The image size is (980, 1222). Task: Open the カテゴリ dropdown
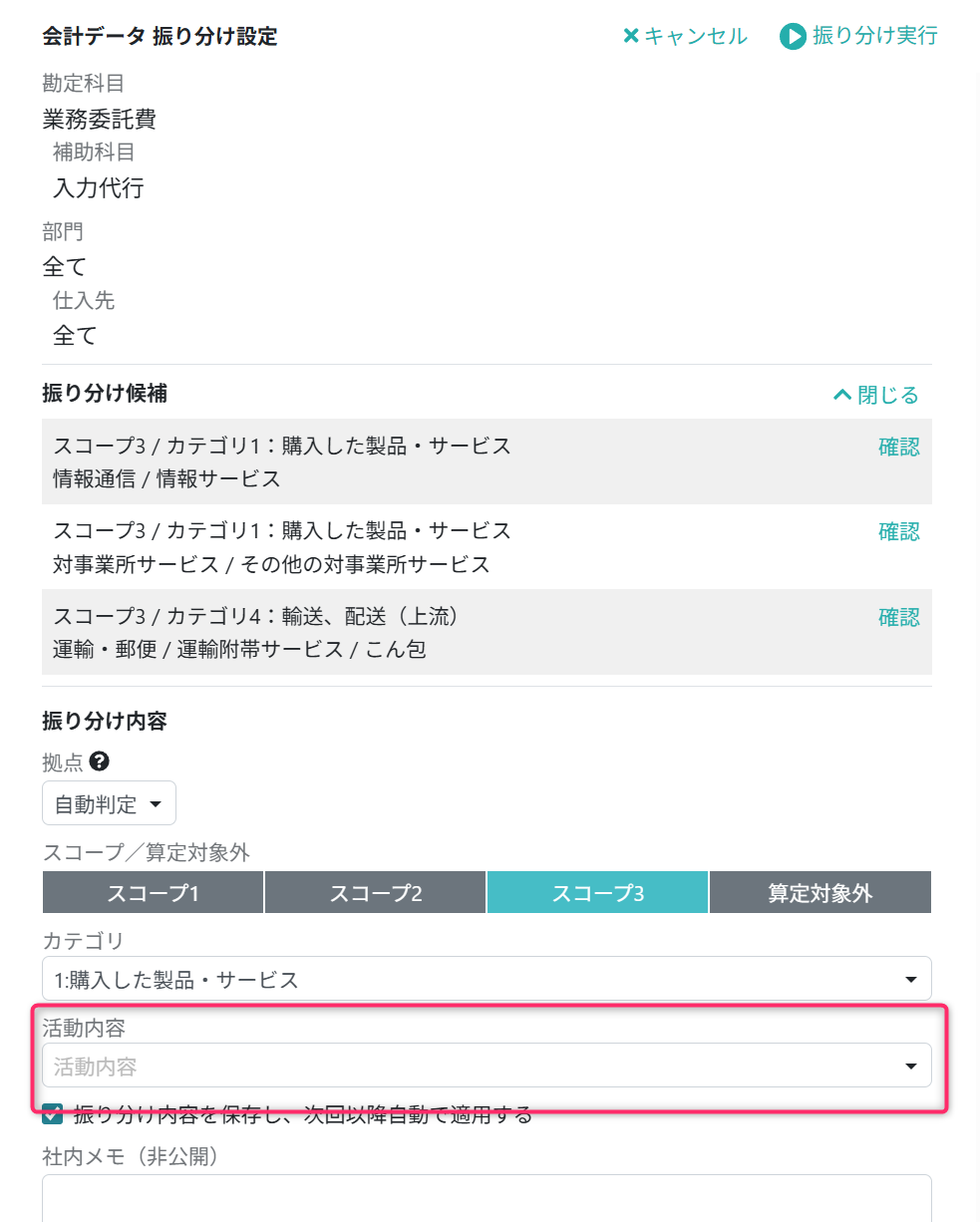click(x=487, y=979)
